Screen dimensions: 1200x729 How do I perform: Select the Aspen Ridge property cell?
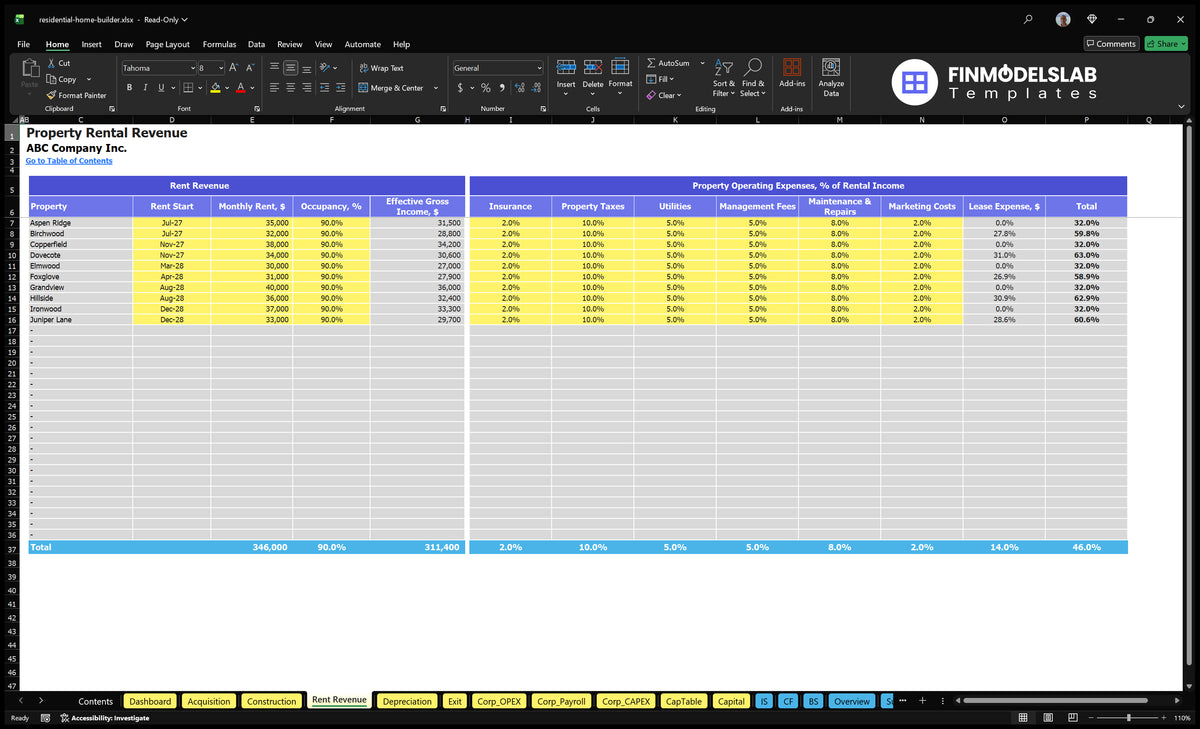(x=80, y=223)
